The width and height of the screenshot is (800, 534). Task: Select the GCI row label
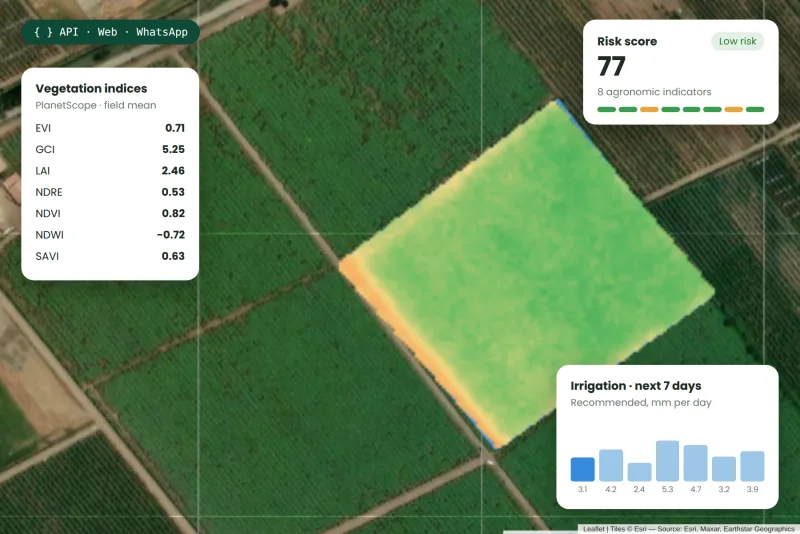(45, 149)
